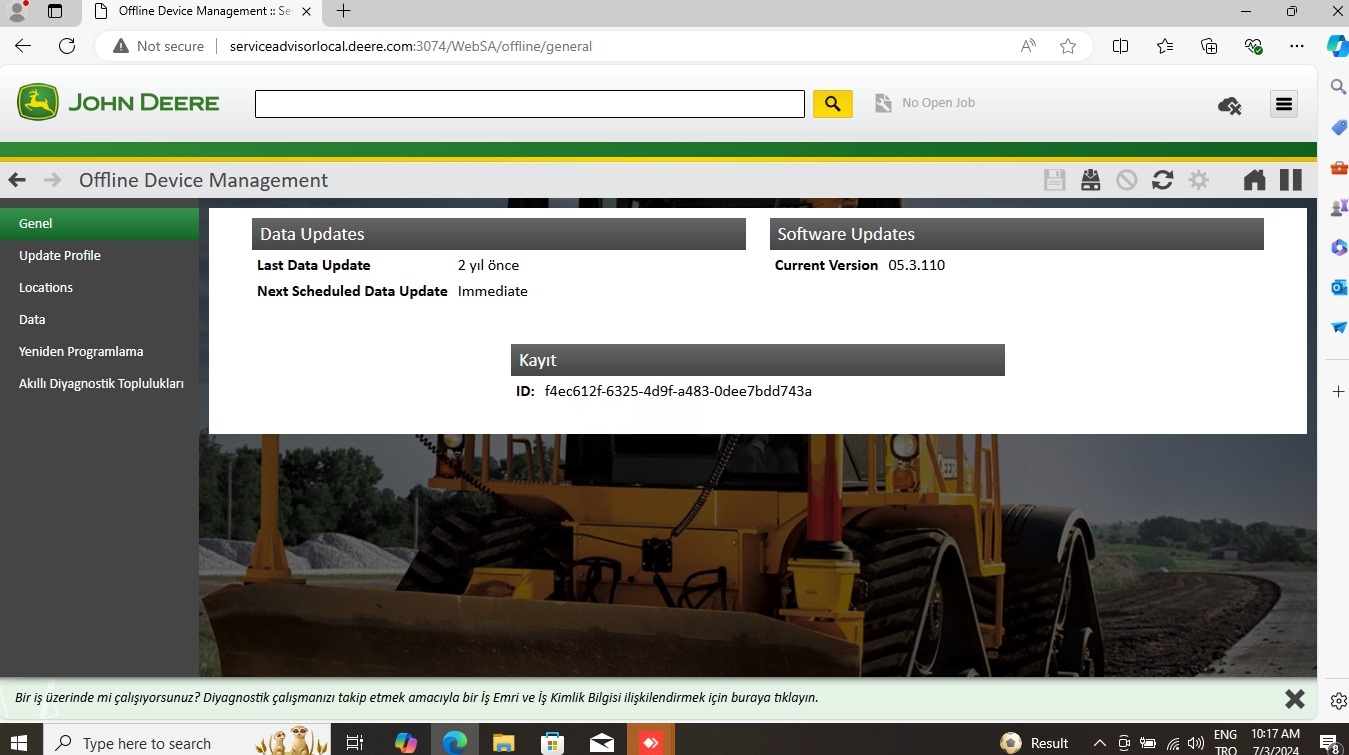Open Locations in the sidebar
1349x755 pixels.
coord(46,288)
